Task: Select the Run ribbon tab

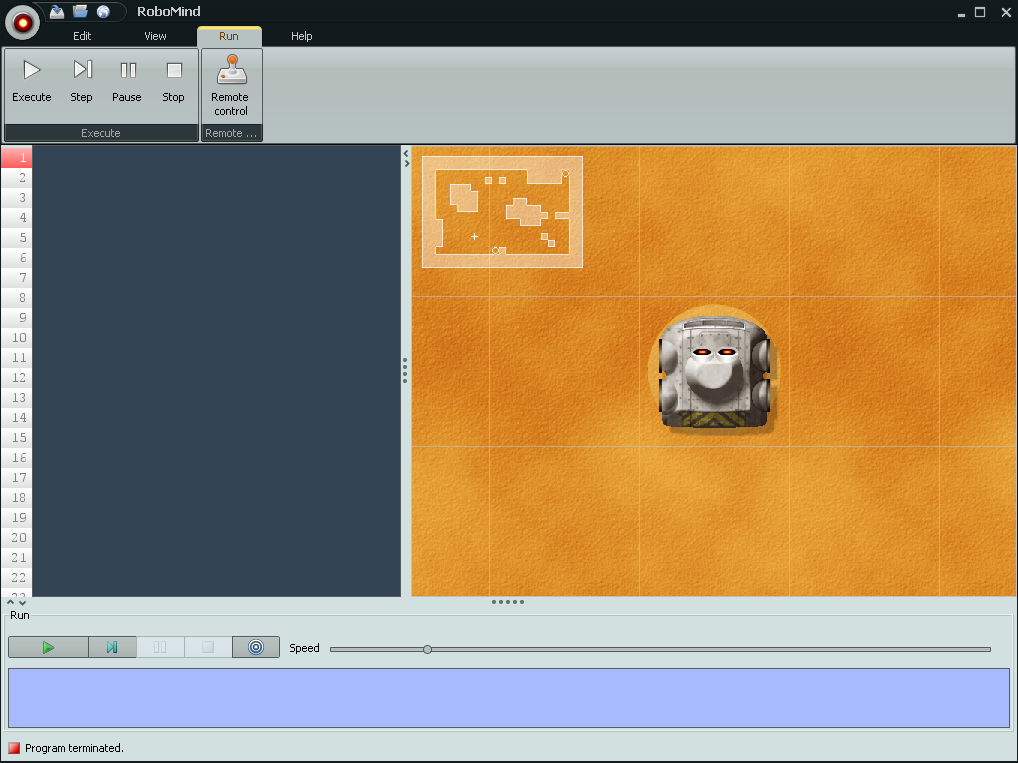Action: 229,36
